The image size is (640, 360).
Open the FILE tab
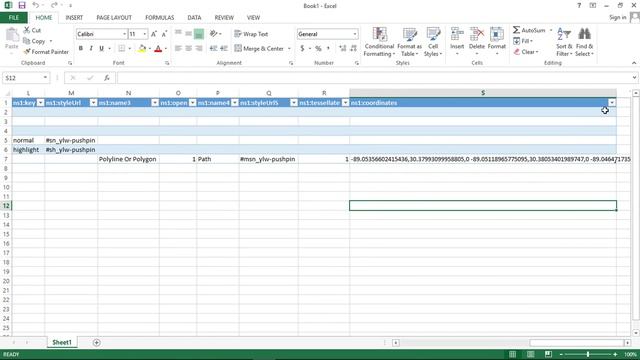click(x=14, y=18)
